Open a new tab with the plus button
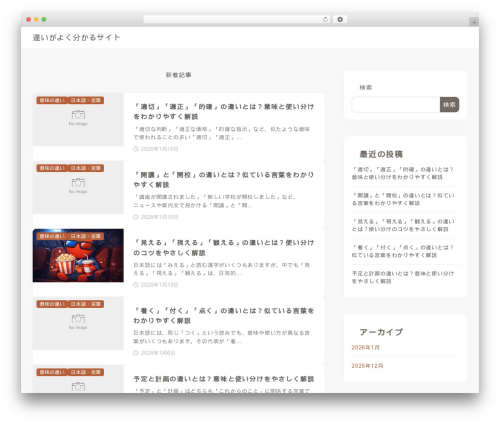The width and height of the screenshot is (500, 423). click(474, 22)
